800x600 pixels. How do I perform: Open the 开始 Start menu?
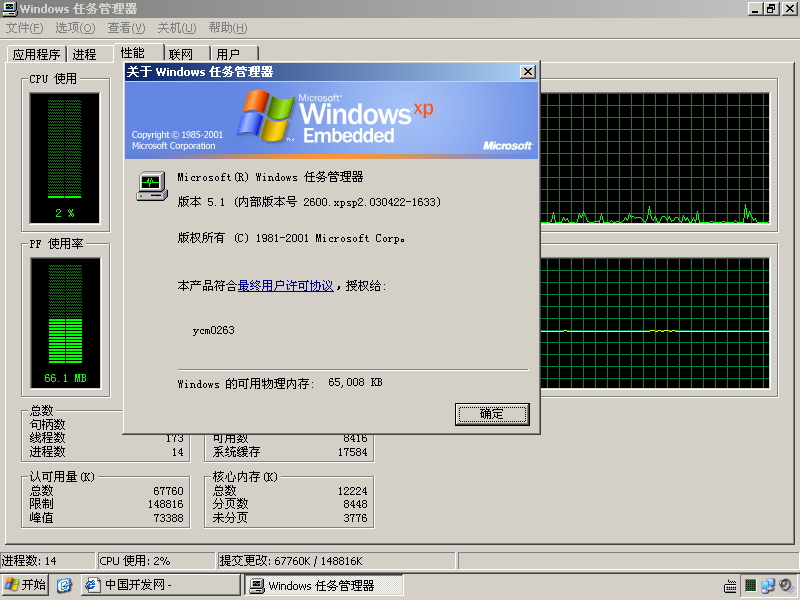(x=25, y=585)
